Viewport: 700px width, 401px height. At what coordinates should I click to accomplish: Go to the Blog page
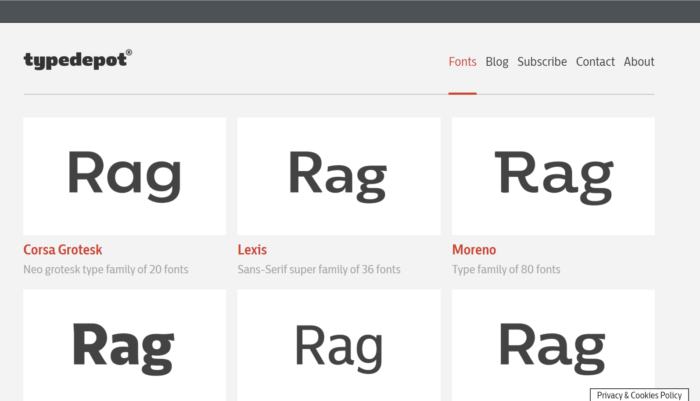497,62
